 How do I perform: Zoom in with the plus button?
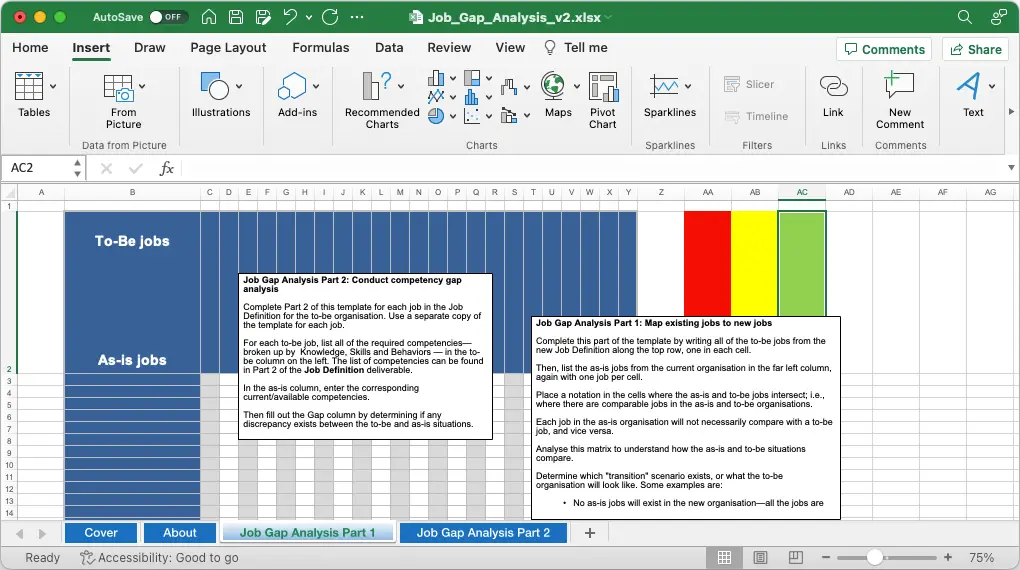click(948, 558)
